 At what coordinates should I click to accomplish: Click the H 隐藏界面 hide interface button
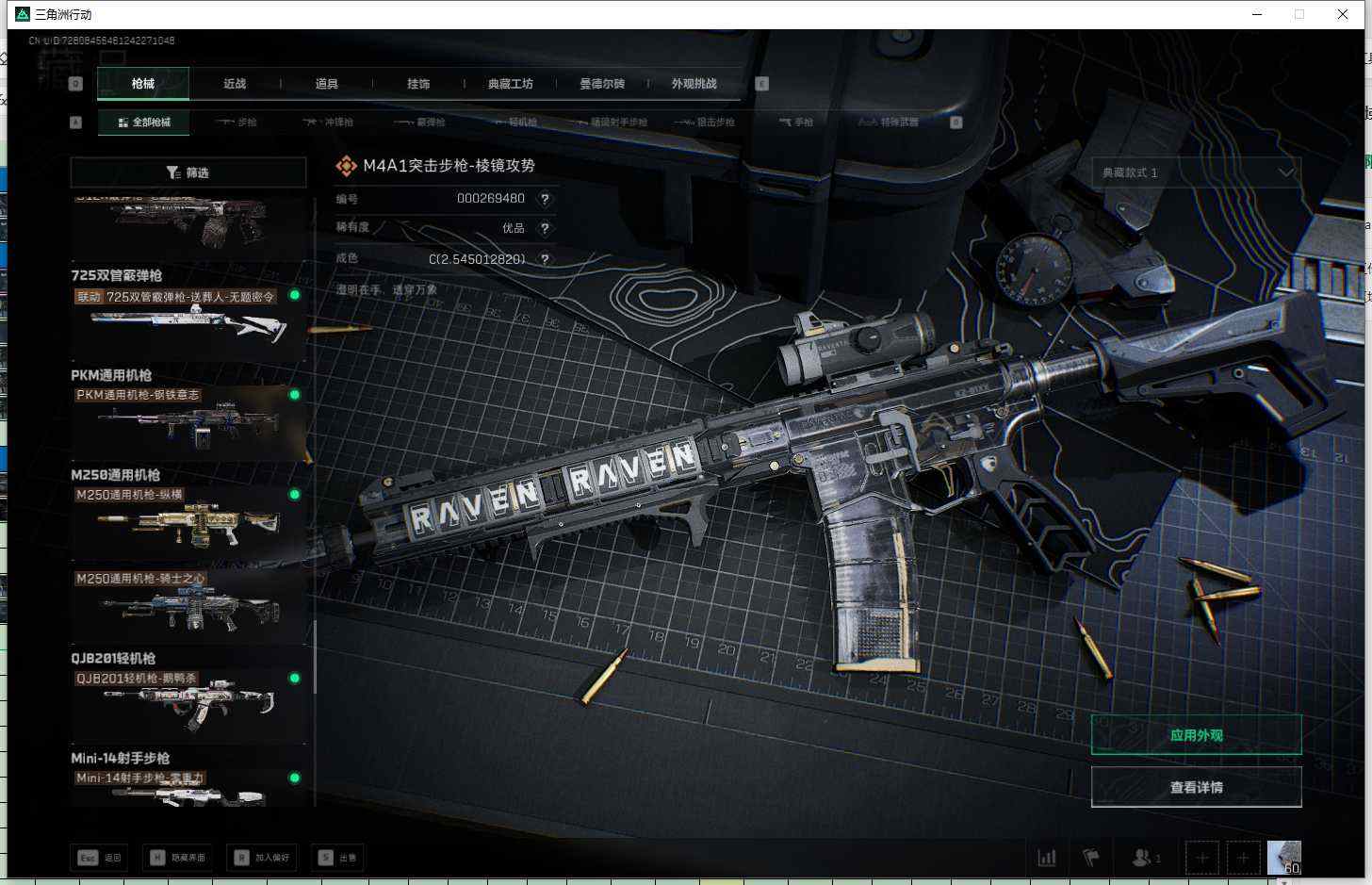(x=177, y=858)
